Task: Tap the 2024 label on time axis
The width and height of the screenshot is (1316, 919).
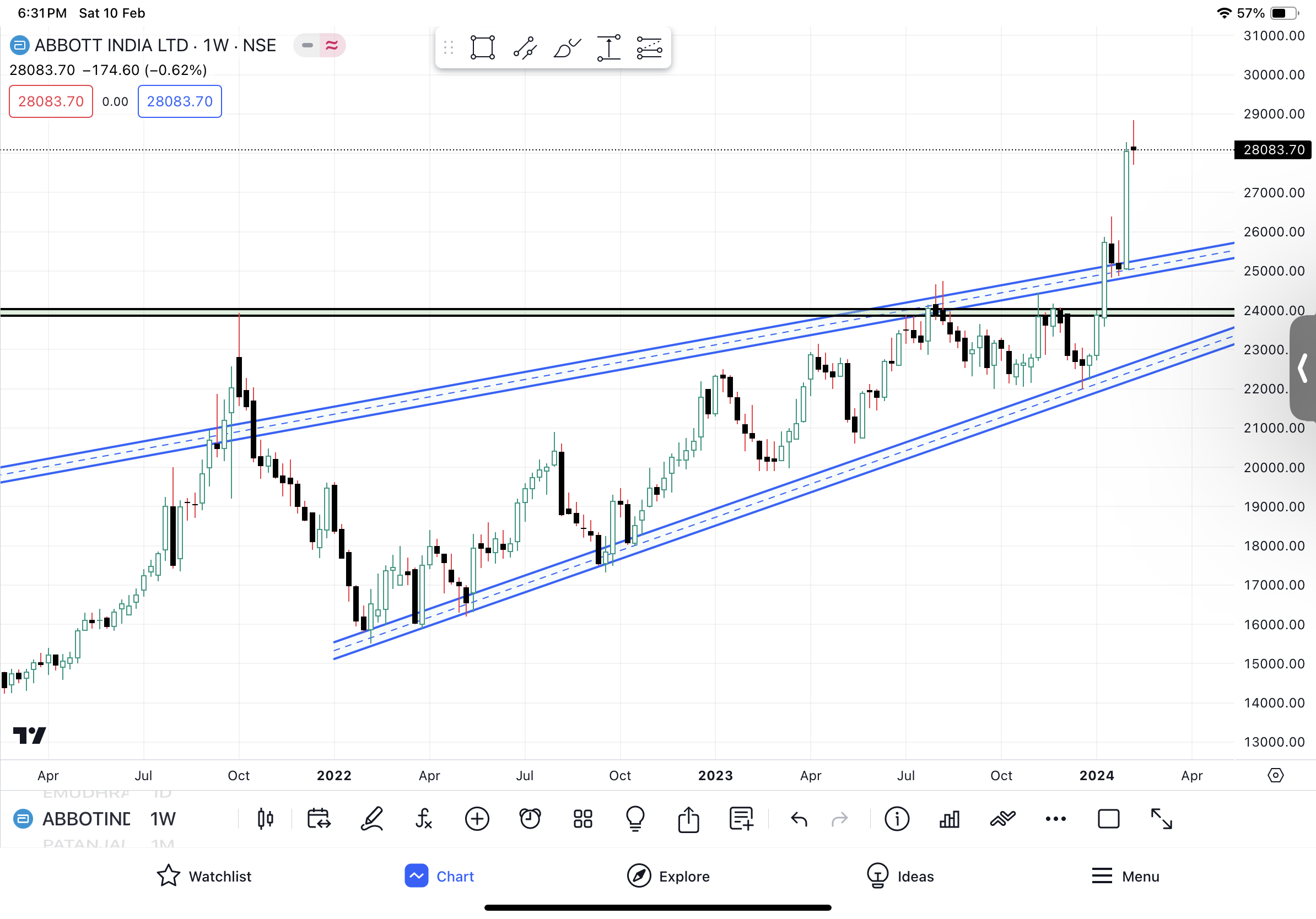Action: click(x=1097, y=776)
